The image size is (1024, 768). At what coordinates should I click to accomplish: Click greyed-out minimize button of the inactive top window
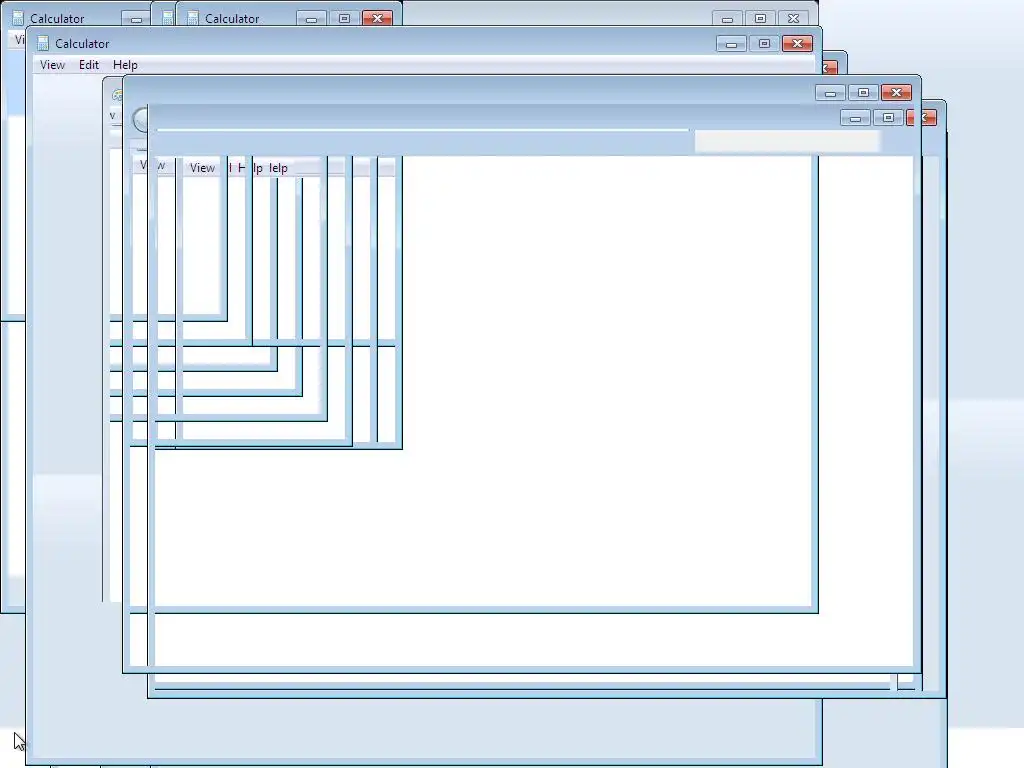tap(728, 18)
